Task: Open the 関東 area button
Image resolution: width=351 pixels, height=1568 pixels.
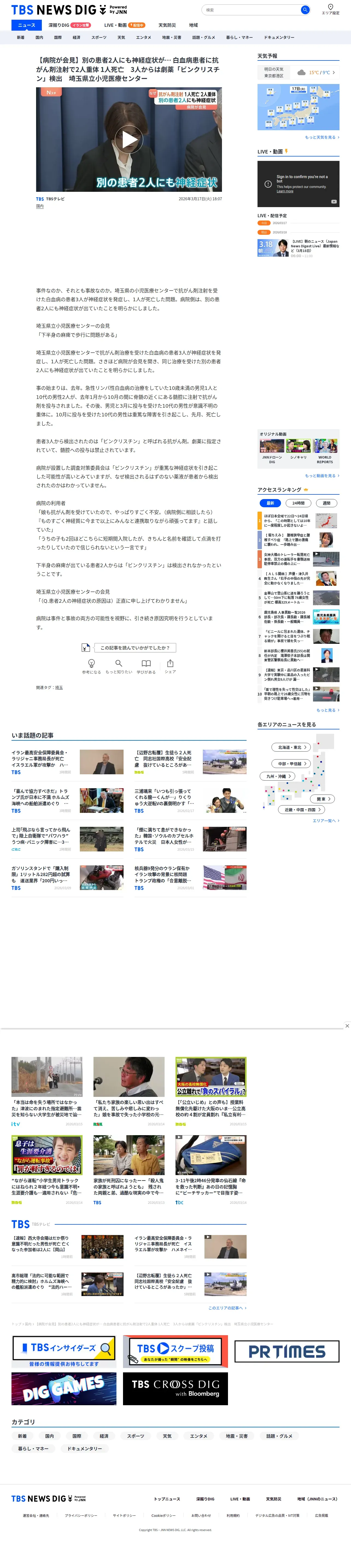Action: click(322, 799)
